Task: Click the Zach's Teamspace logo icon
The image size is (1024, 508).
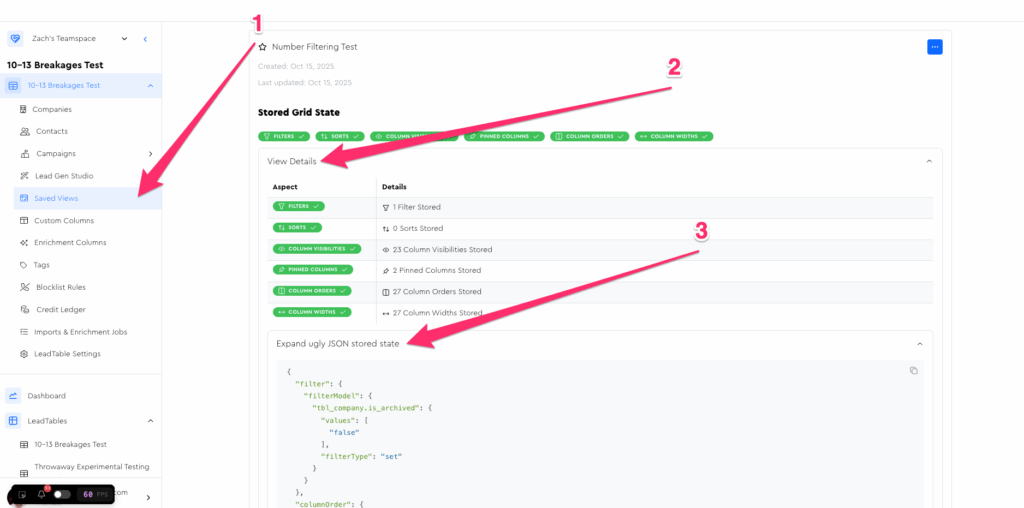Action: [15, 39]
